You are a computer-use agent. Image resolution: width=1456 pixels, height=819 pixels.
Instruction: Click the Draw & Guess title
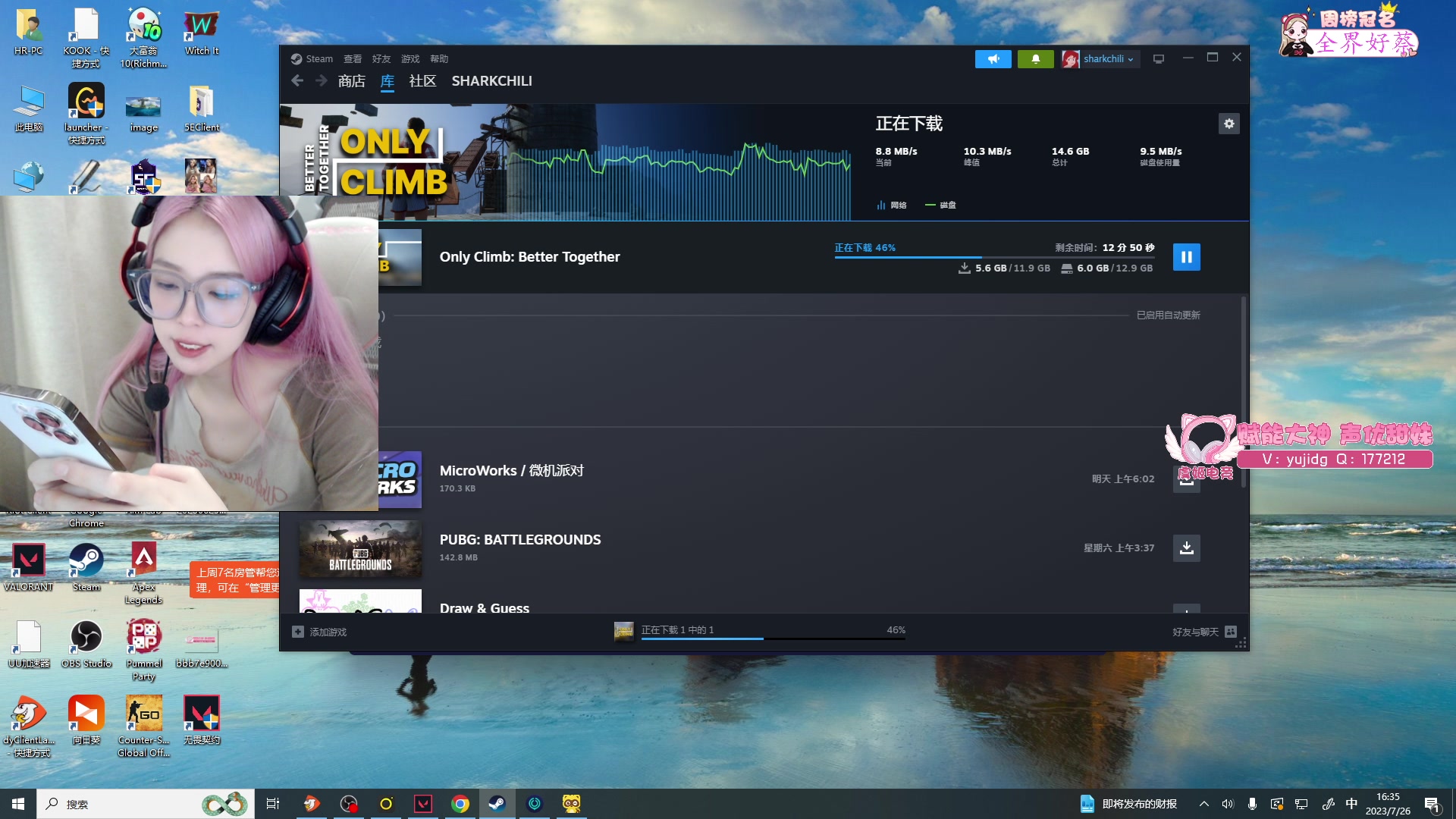(x=484, y=608)
